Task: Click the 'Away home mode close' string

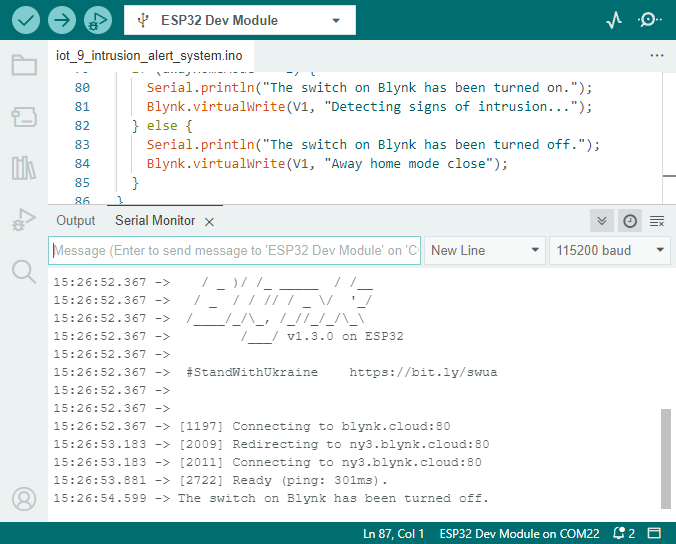Action: point(408,164)
